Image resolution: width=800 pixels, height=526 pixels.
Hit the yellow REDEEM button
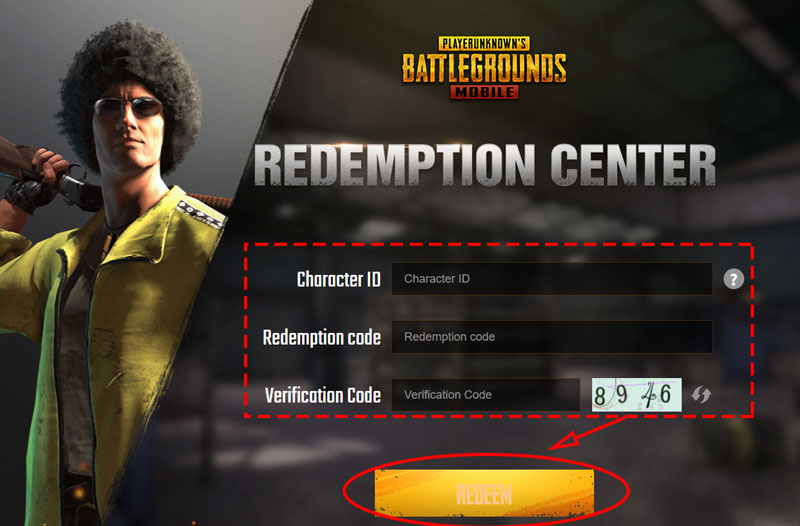point(484,493)
